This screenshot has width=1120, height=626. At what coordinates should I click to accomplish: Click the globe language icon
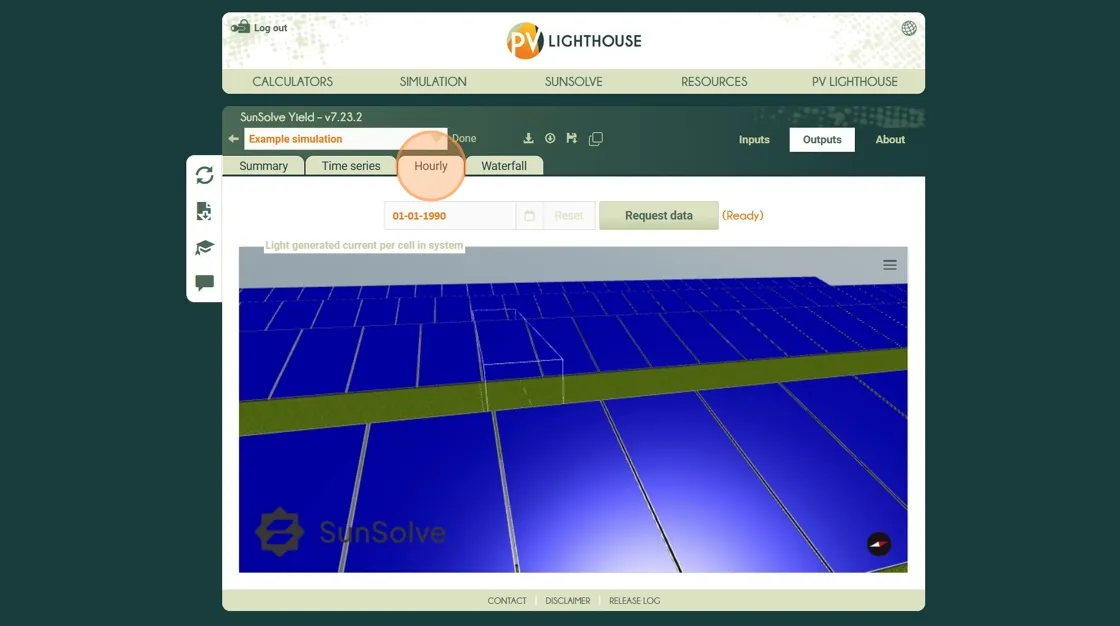click(909, 28)
